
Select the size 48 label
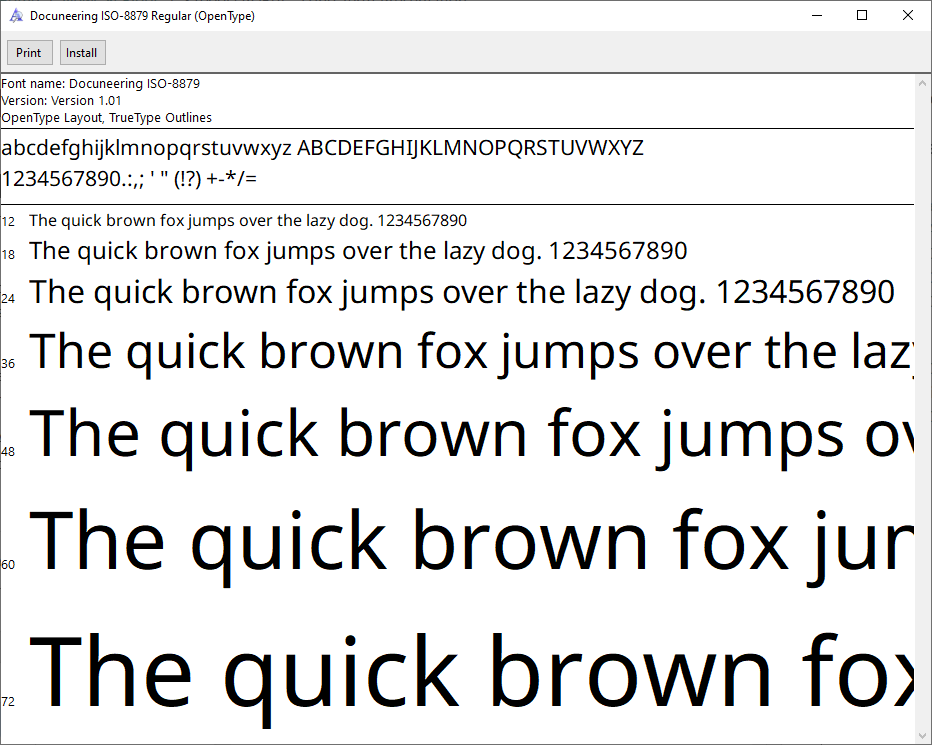point(8,452)
